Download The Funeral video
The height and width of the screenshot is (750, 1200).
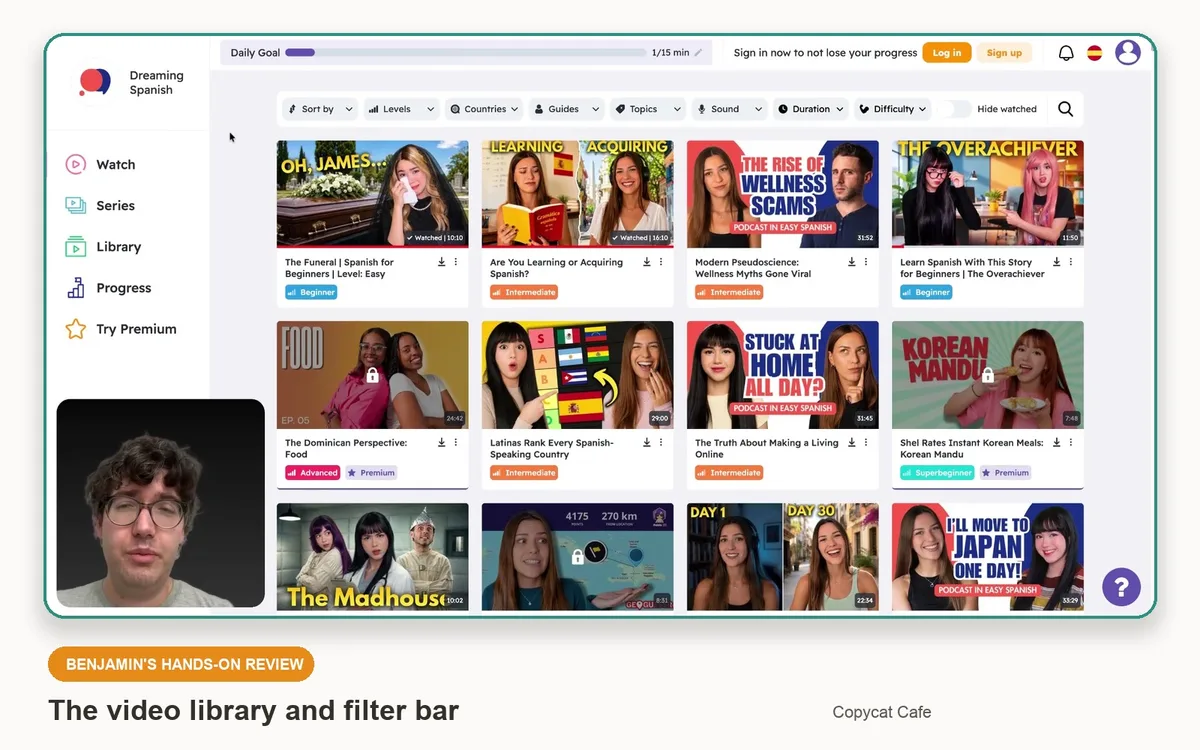tap(442, 262)
